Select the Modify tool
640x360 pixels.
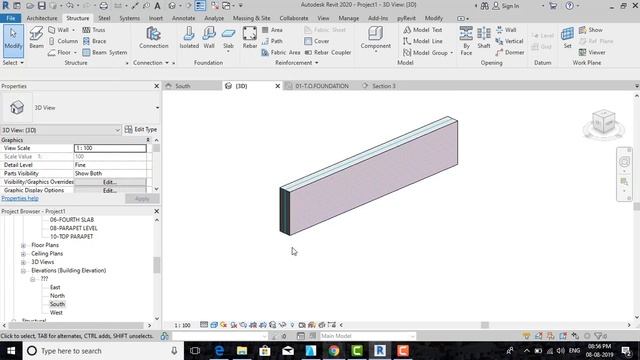[x=13, y=41]
